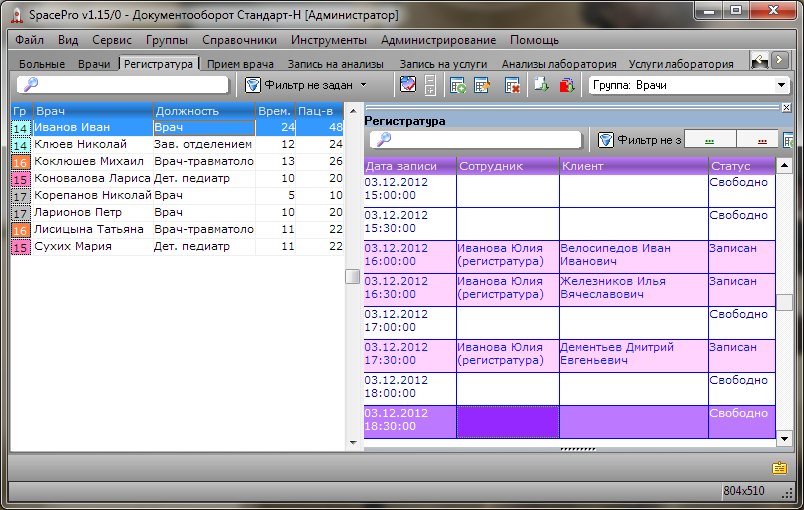Click client cell Железников Илья Вячеславович
The image size is (804, 510).
point(634,290)
